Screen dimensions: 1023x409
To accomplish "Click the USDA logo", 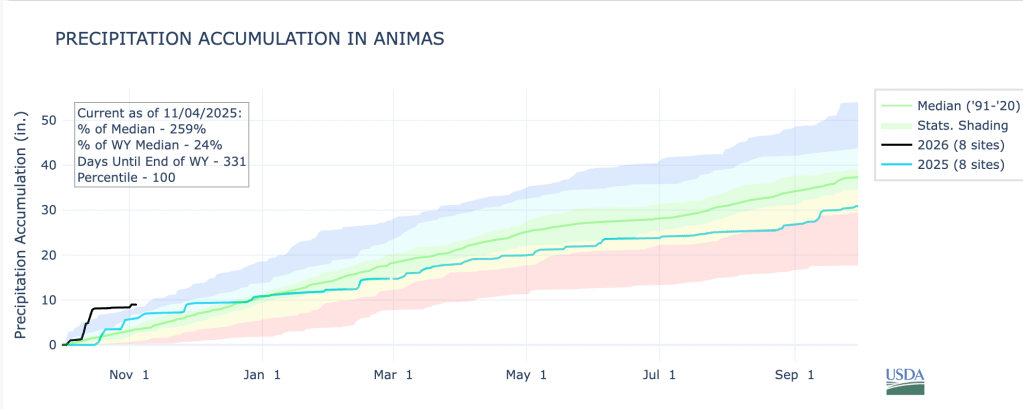I will 905,382.
